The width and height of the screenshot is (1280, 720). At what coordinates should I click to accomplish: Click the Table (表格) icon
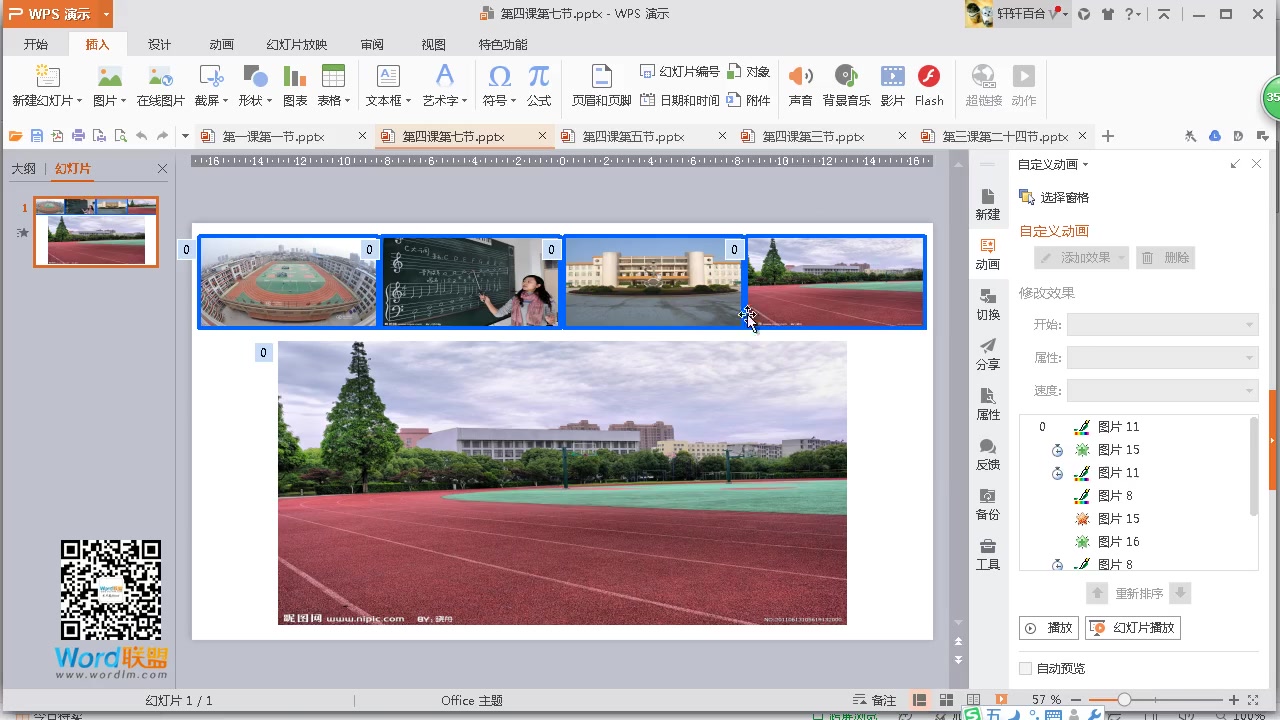pyautogui.click(x=333, y=77)
